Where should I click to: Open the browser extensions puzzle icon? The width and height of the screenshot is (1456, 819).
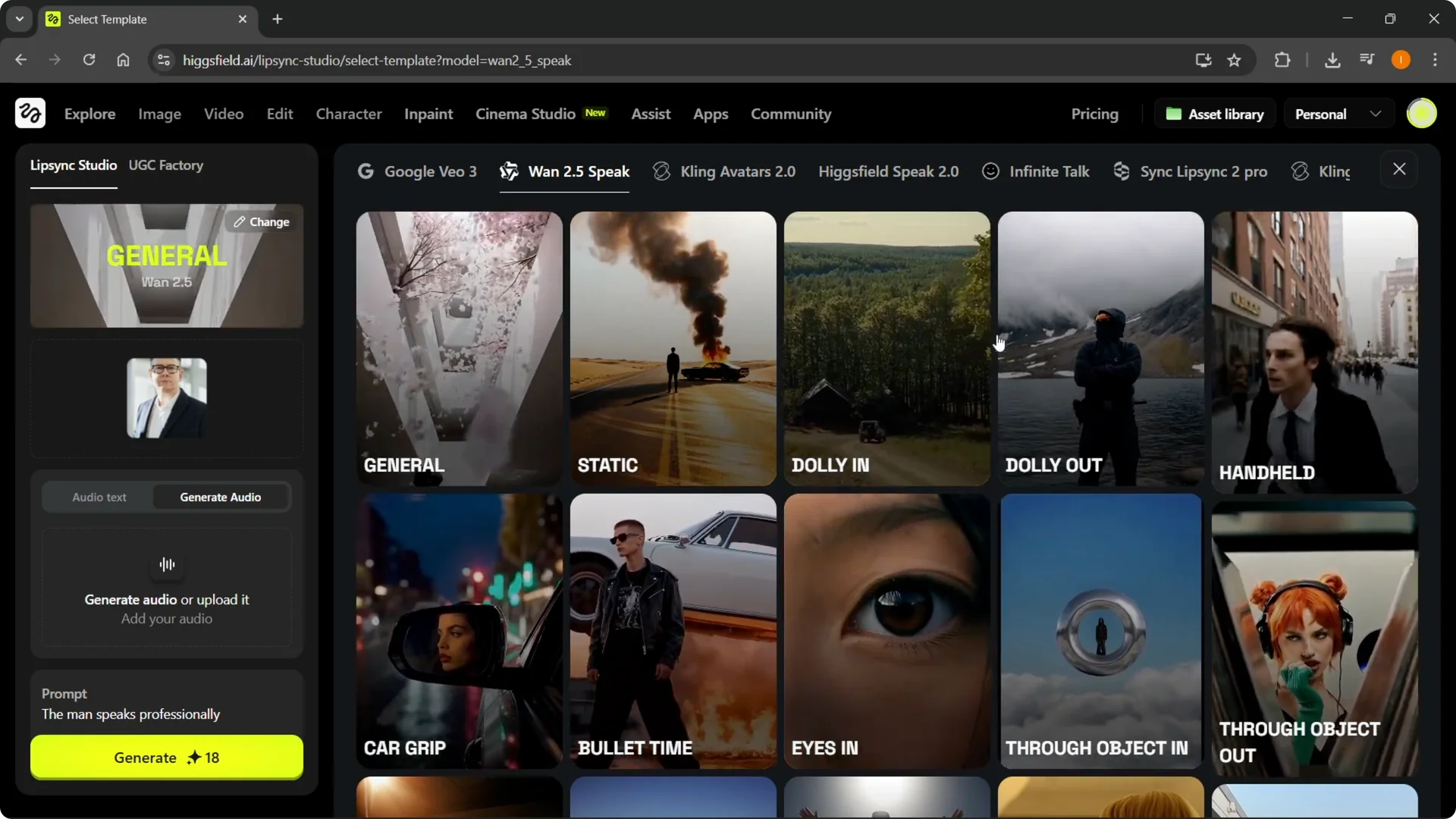click(1282, 60)
